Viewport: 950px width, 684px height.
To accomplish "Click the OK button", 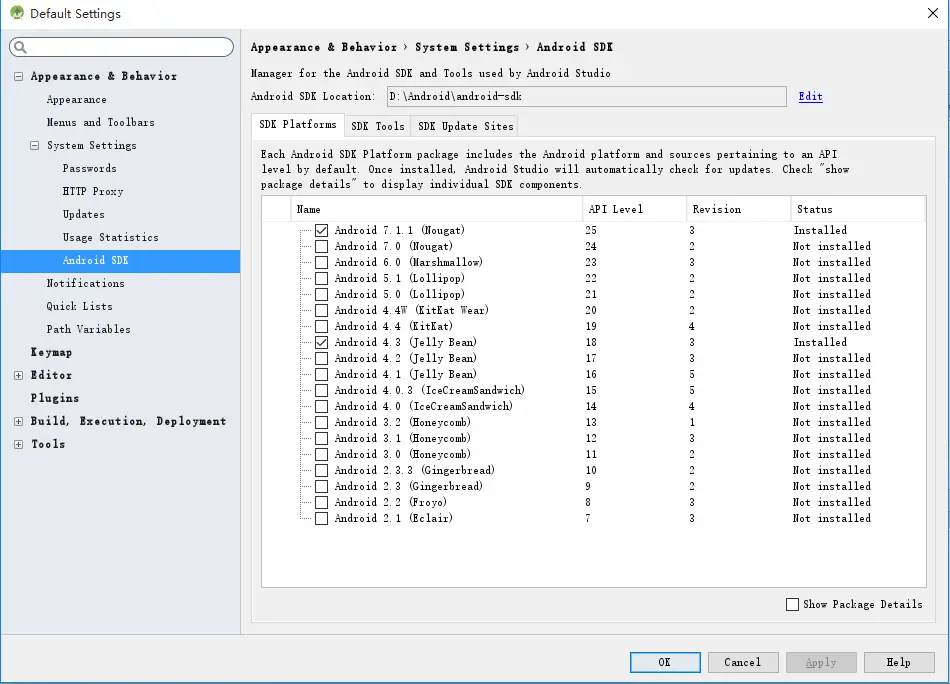I will (665, 662).
